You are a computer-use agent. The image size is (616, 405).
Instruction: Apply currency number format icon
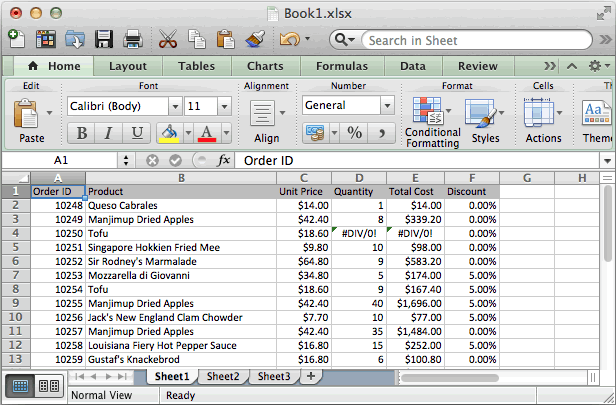click(315, 133)
